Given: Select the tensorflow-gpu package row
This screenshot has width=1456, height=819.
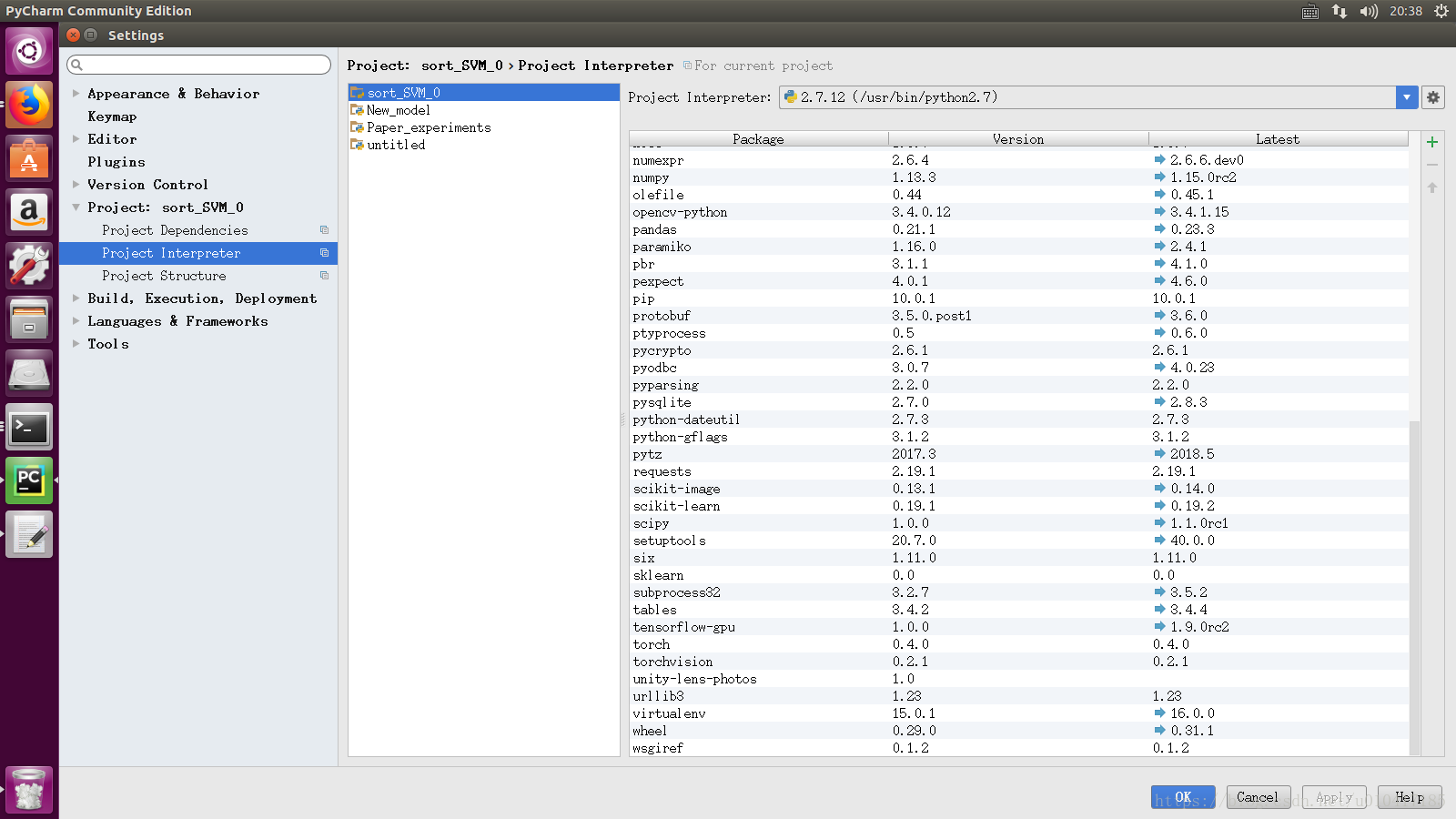Looking at the screenshot, I should tap(1018, 627).
